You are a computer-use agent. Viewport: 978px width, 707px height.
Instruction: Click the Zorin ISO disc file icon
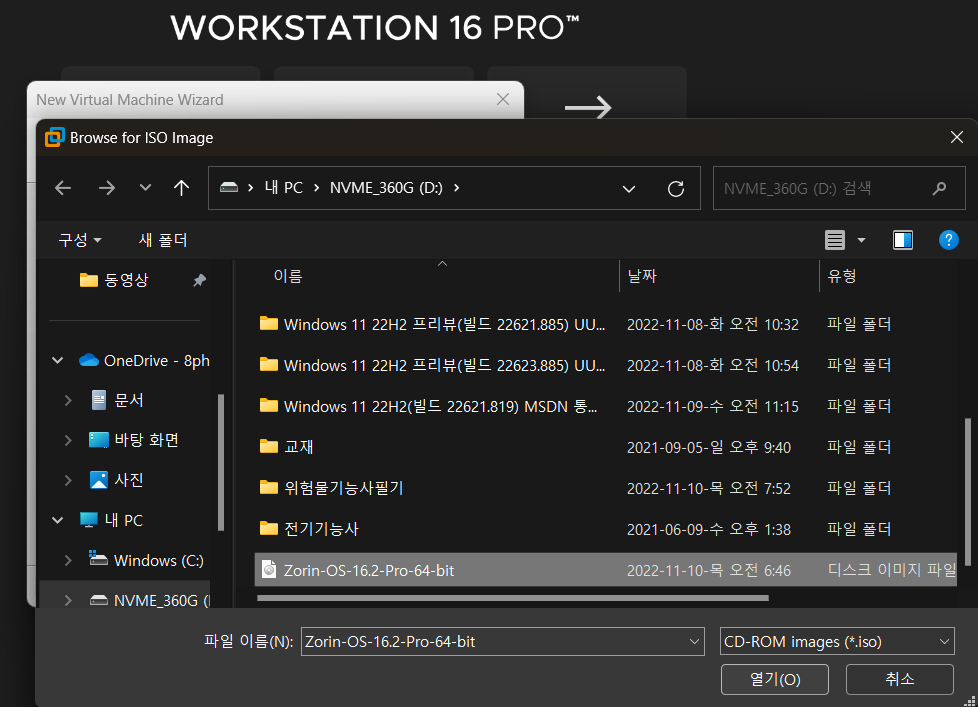point(269,569)
